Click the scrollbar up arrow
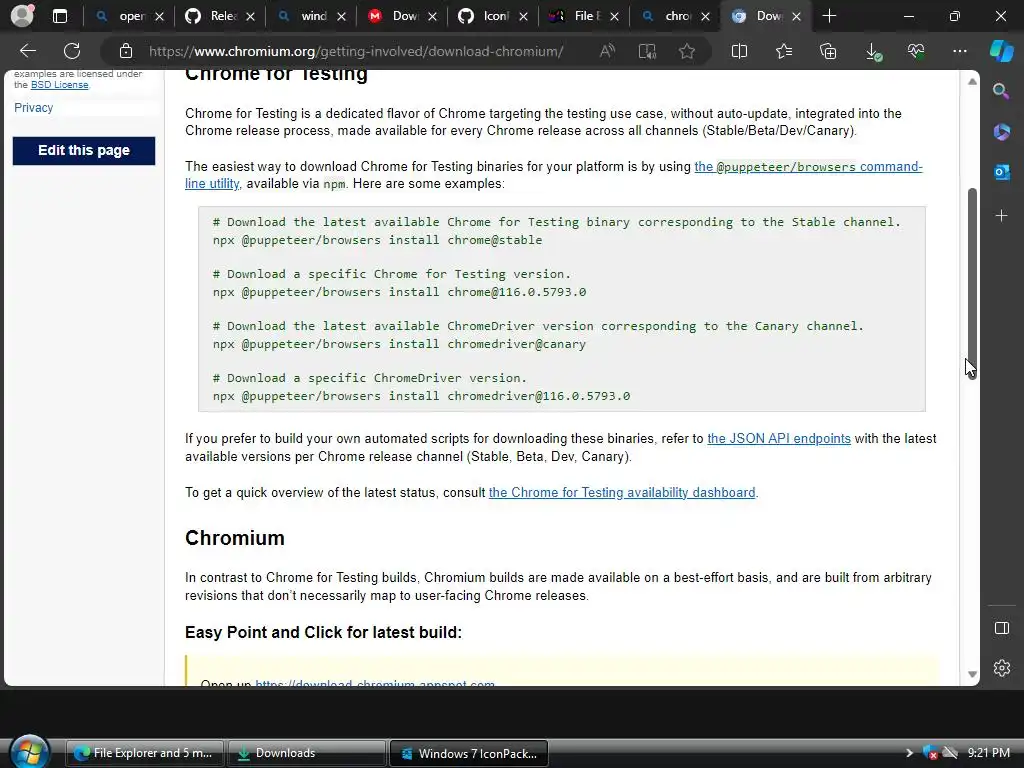 (972, 82)
